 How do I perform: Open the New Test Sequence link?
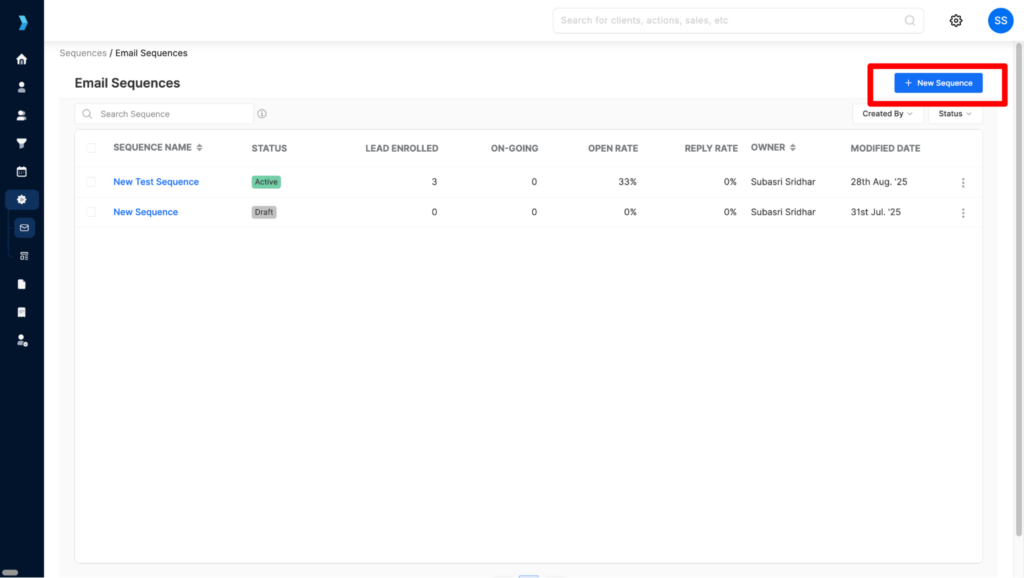pyautogui.click(x=156, y=181)
